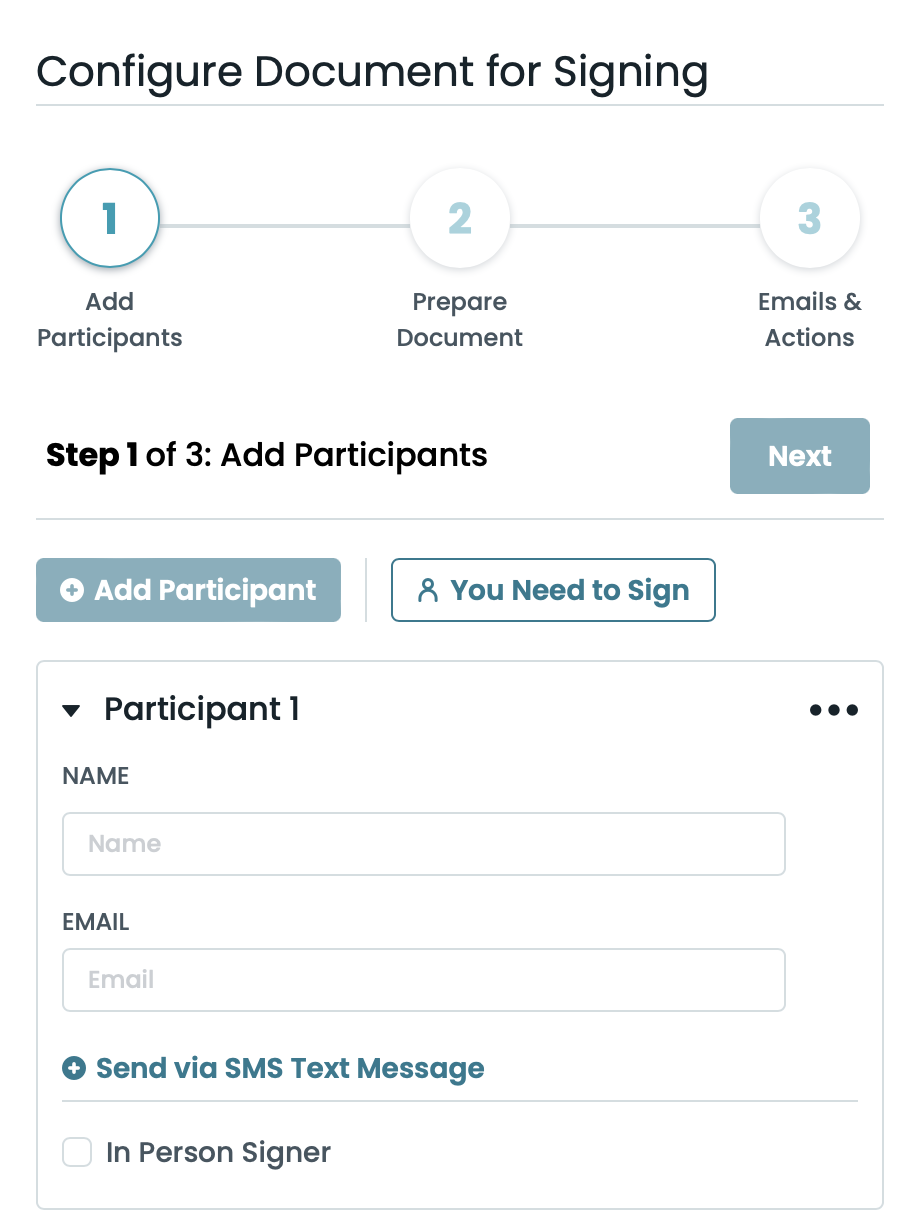The width and height of the screenshot is (922, 1228).
Task: Click the person icon in You Need to Sign
Action: click(x=428, y=591)
